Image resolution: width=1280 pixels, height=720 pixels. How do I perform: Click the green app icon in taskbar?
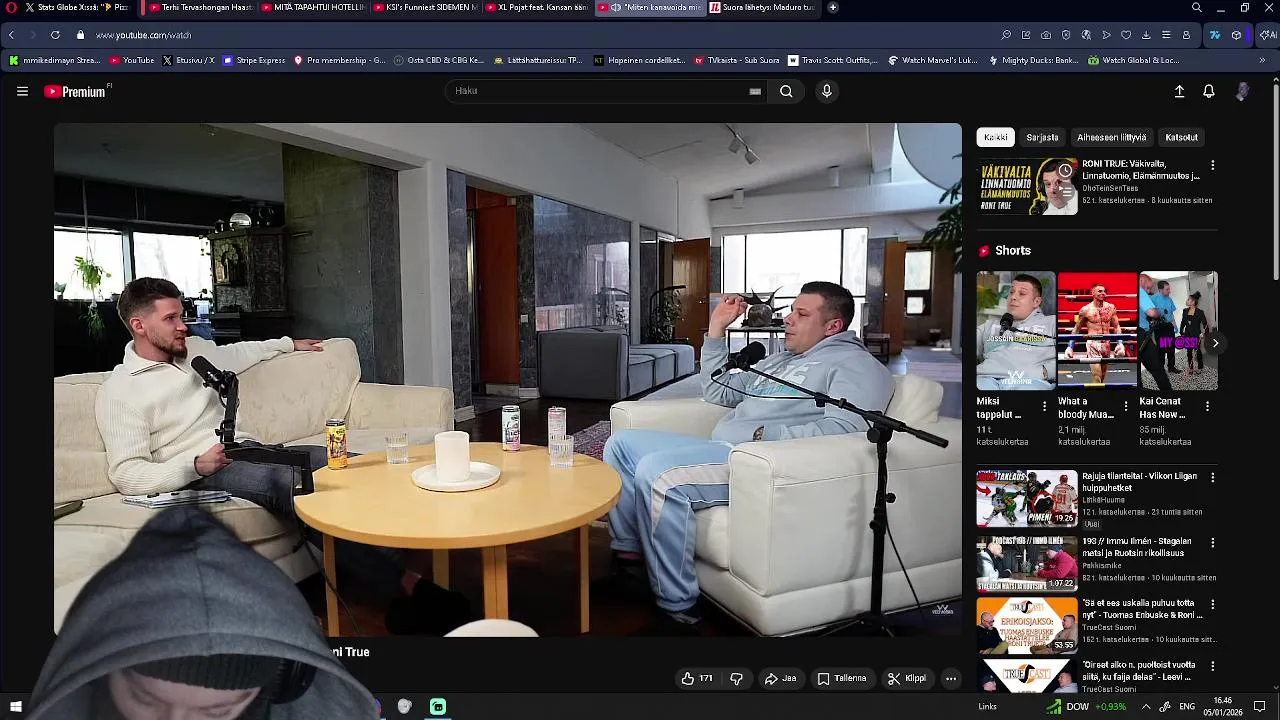pos(438,707)
